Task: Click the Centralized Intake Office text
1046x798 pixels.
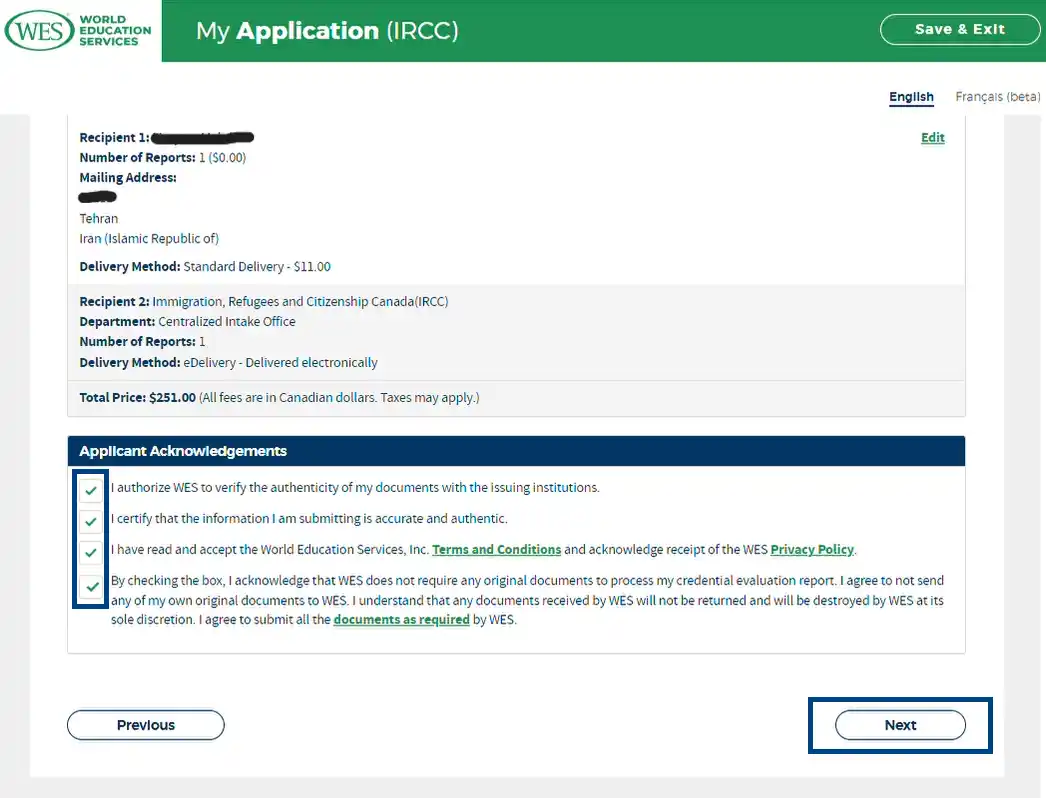Action: click(227, 322)
